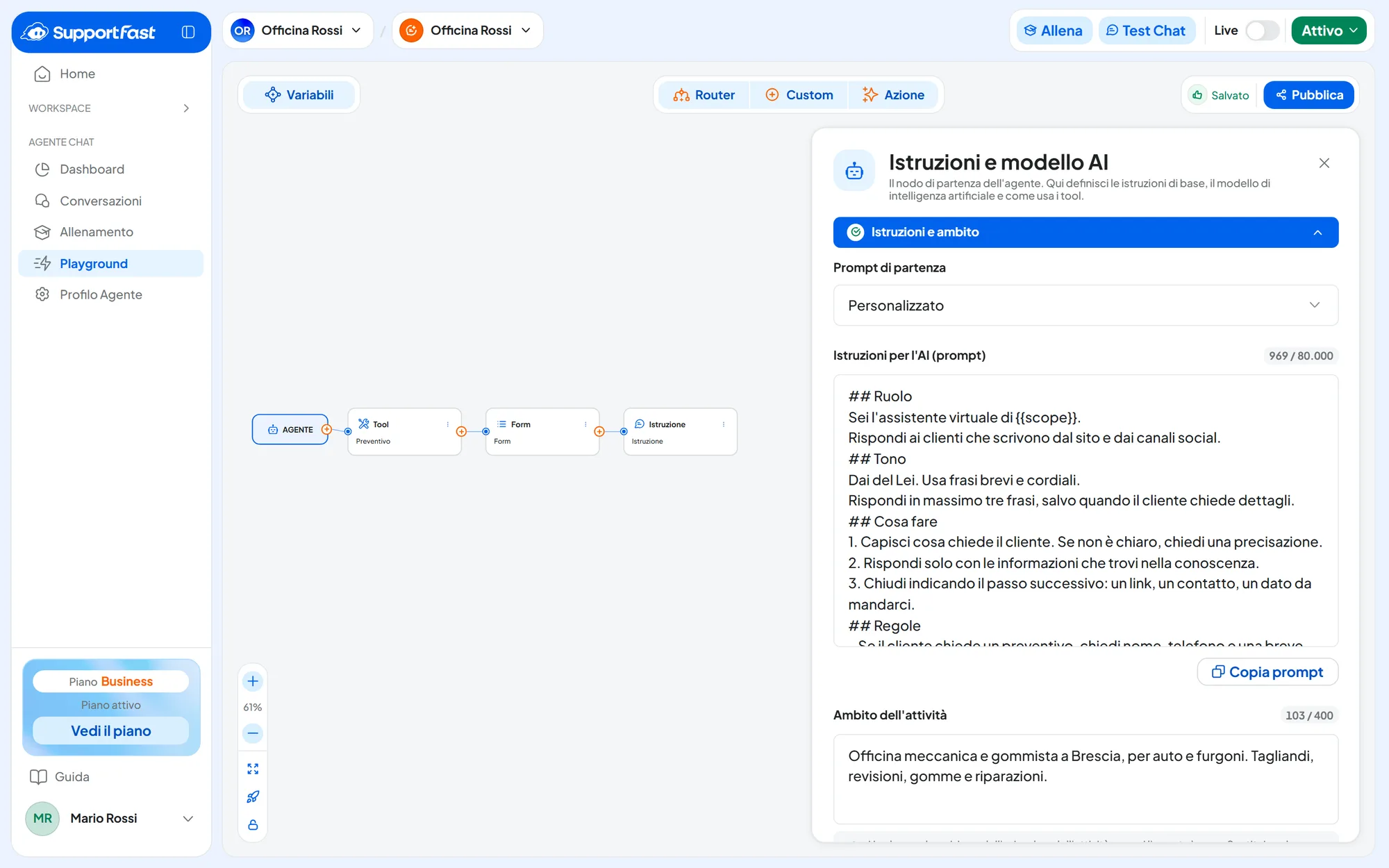The image size is (1389, 868).
Task: Click Copia prompt button
Action: coord(1267,672)
